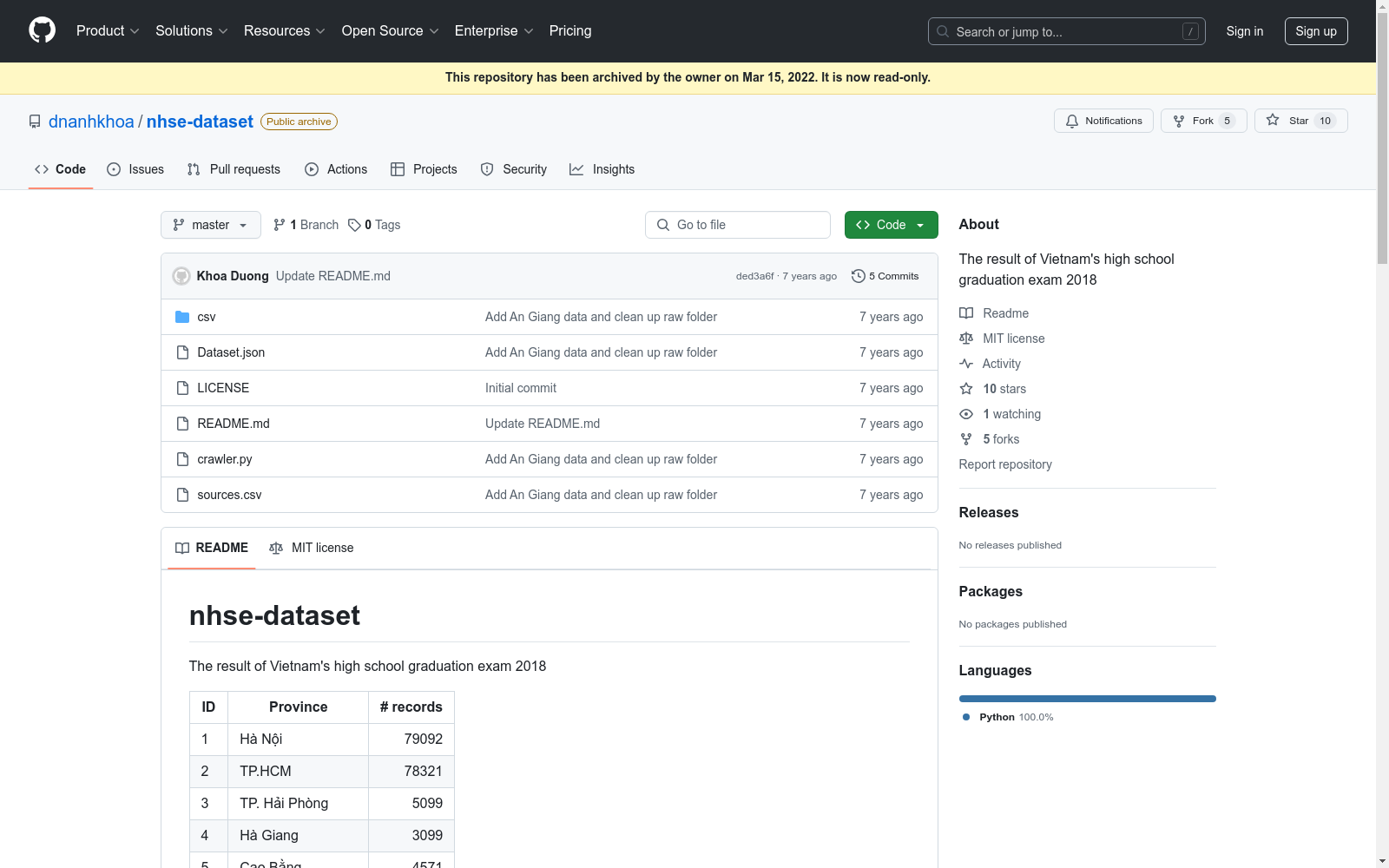This screenshot has width=1389, height=868.
Task: Click the repository icon beside dnanhkhoa
Action: 35,122
